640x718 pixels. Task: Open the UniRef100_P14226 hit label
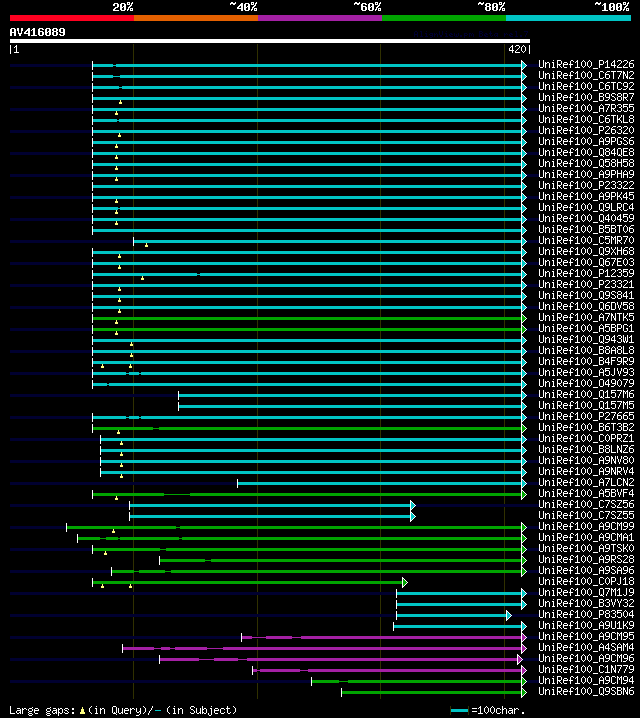[586, 64]
